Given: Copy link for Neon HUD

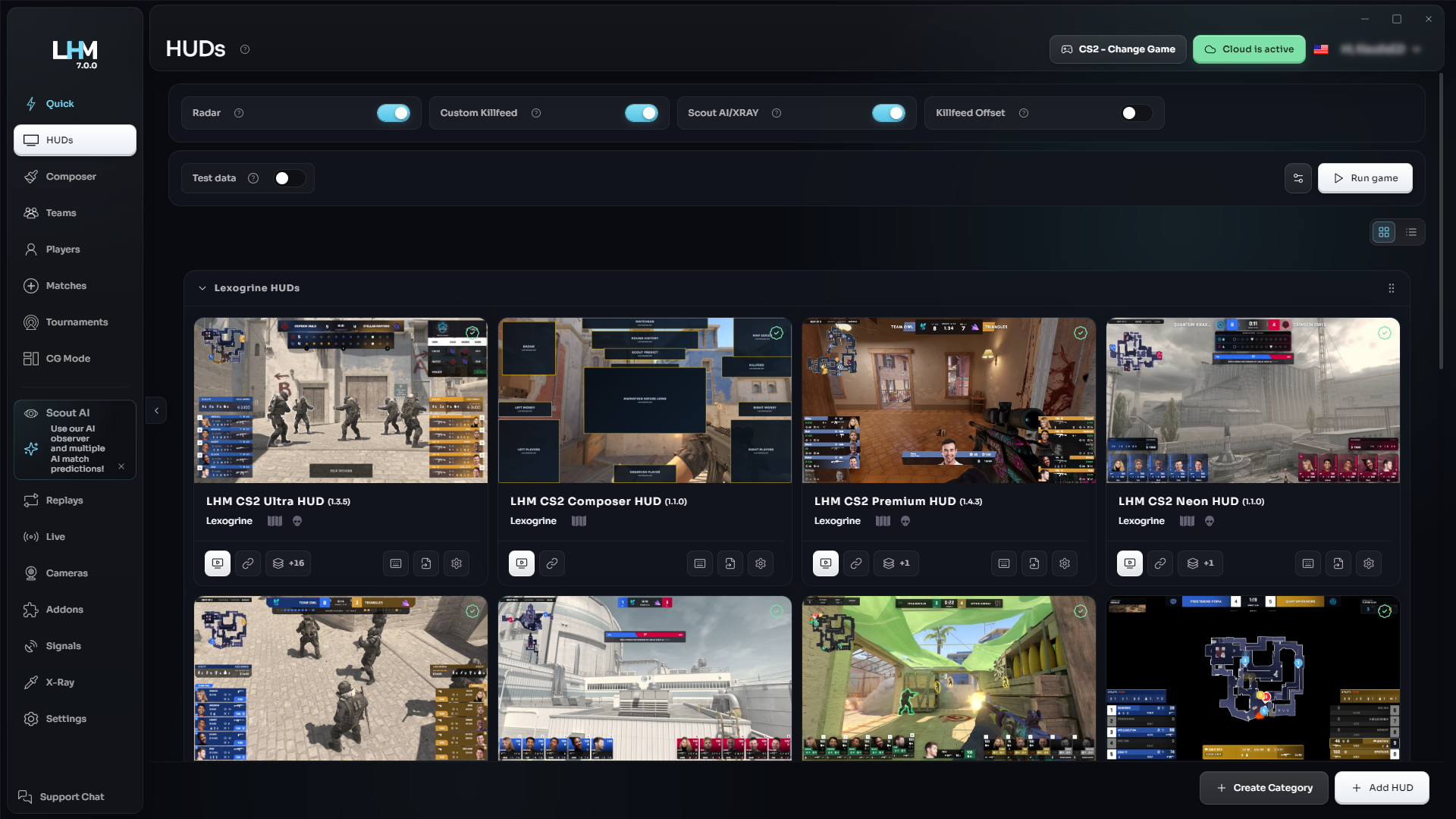Looking at the screenshot, I should (x=1160, y=563).
